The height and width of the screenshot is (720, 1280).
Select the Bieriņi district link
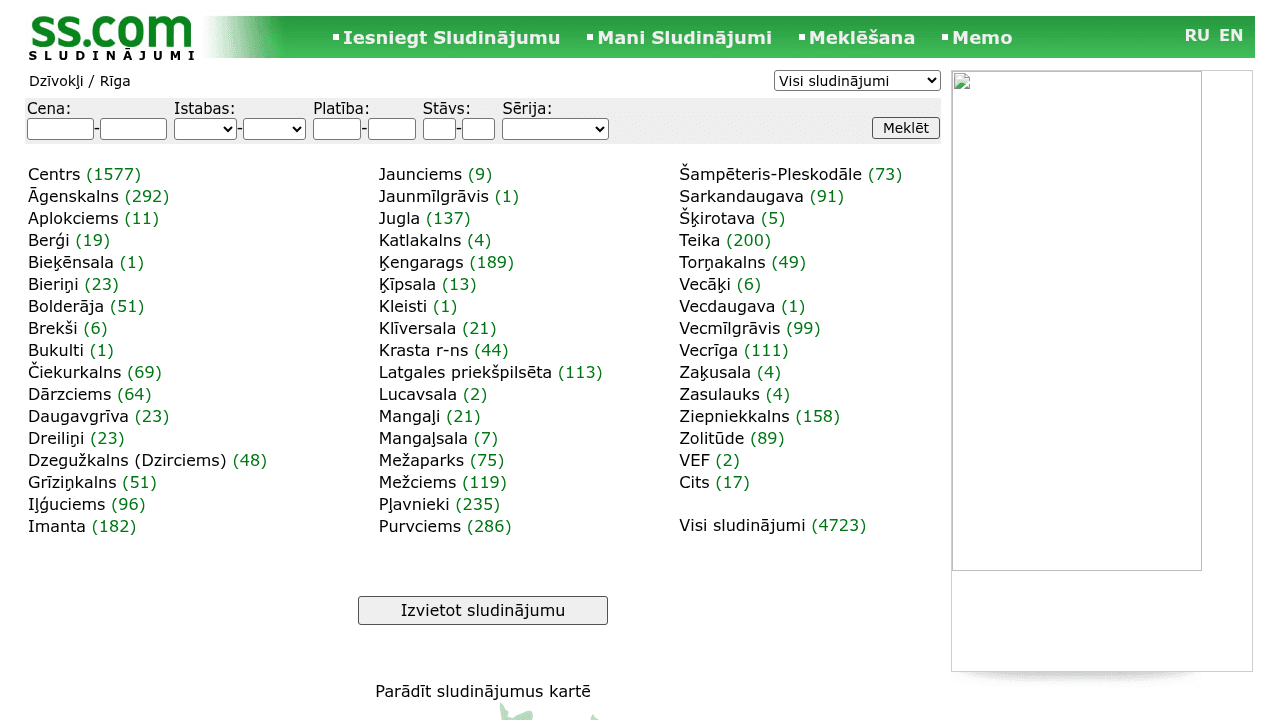(x=53, y=284)
